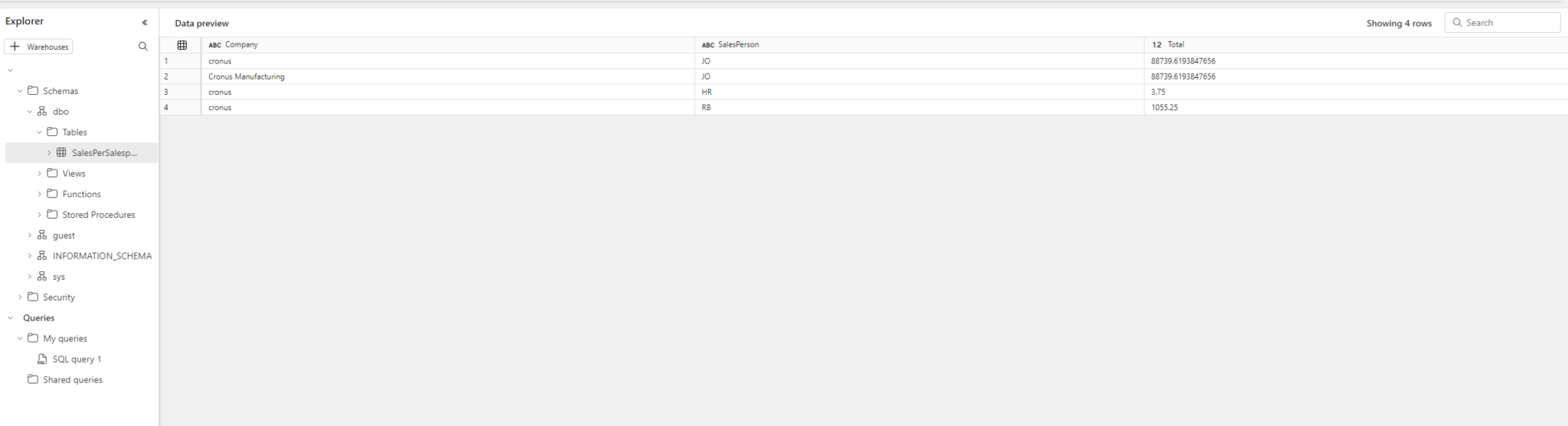Click the table grid icon in header

point(181,45)
